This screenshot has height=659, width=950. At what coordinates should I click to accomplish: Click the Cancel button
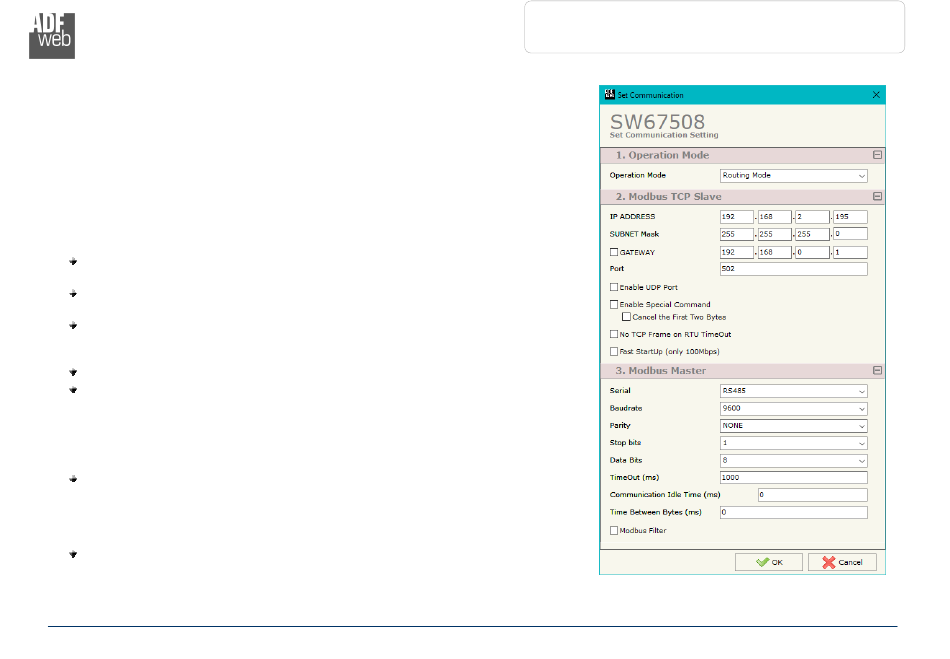click(842, 562)
